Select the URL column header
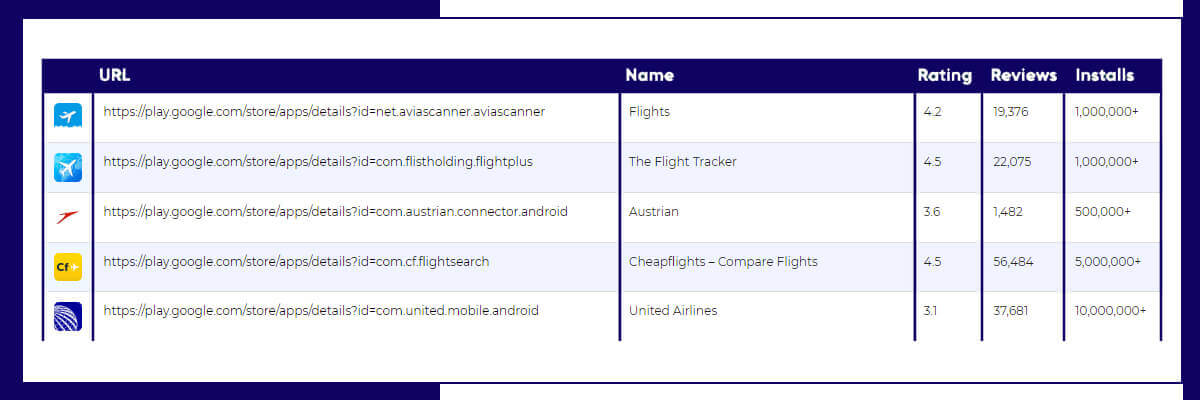The image size is (1200, 400). [x=115, y=75]
